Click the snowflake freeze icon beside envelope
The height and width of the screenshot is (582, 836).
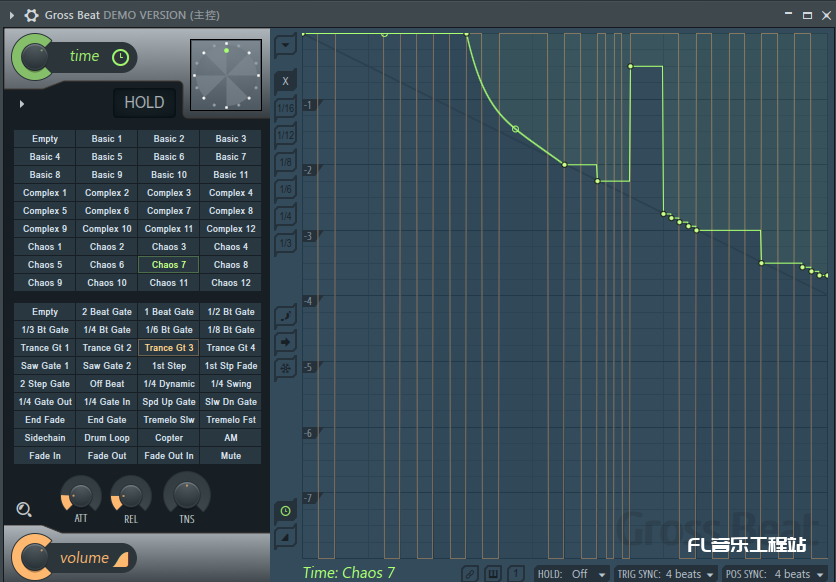pyautogui.click(x=285, y=369)
